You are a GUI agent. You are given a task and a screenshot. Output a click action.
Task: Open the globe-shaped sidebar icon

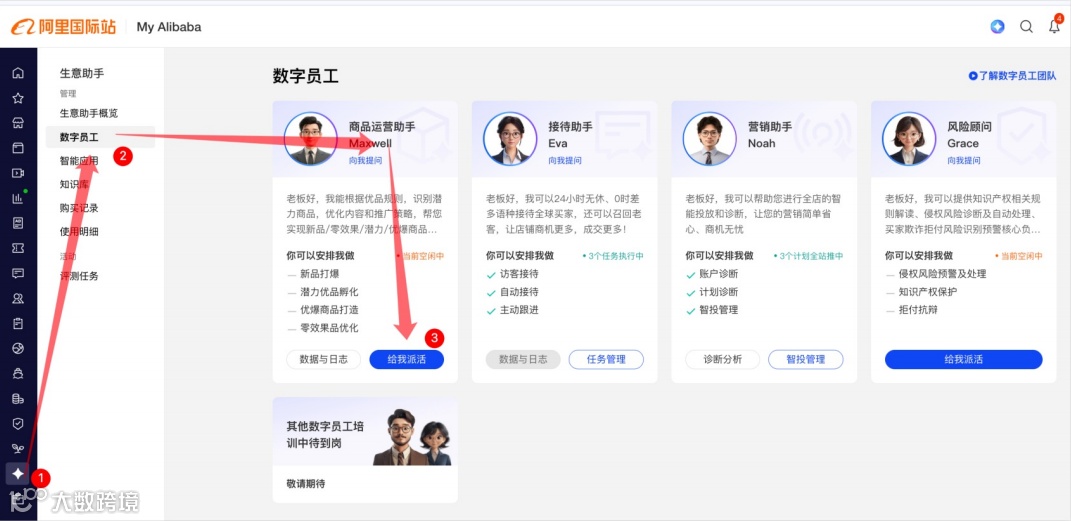click(18, 348)
